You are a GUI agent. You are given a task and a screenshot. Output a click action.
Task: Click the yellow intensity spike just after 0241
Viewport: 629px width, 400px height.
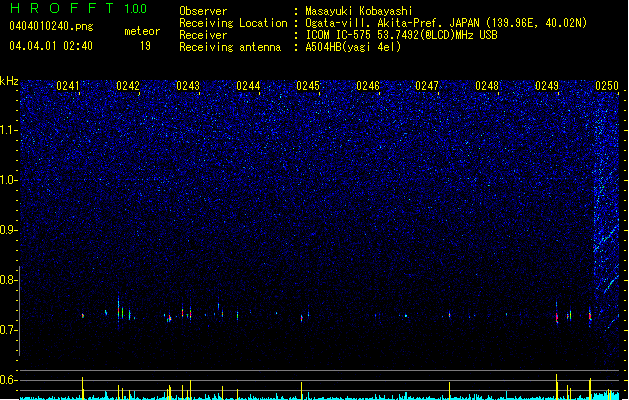coord(83,388)
